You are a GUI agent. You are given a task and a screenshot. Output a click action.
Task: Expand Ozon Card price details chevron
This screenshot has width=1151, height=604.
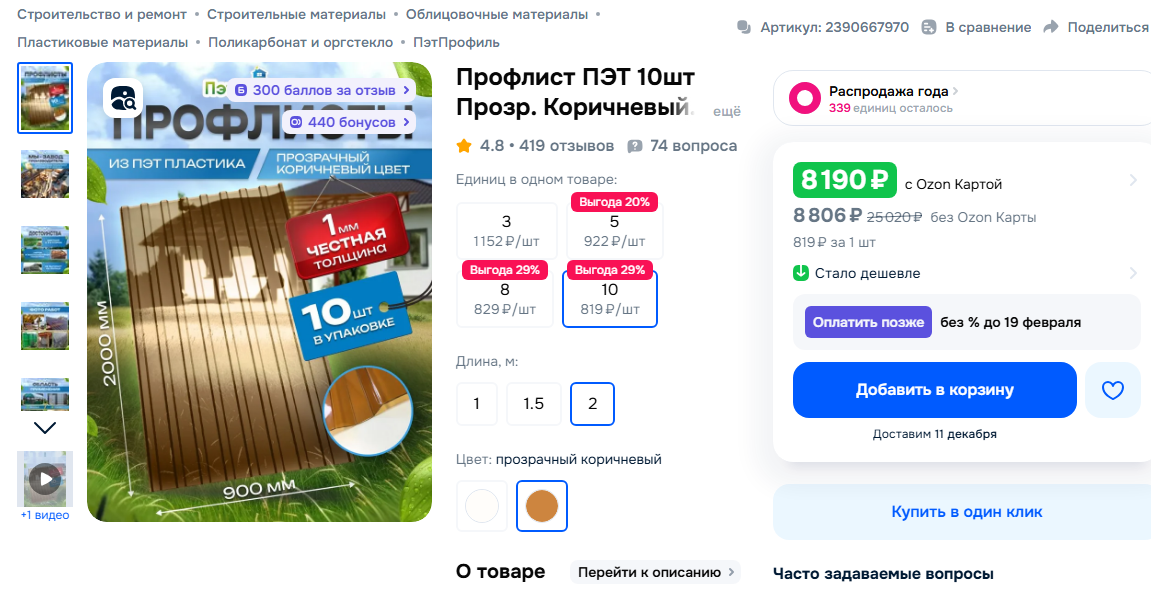pos(1133,180)
